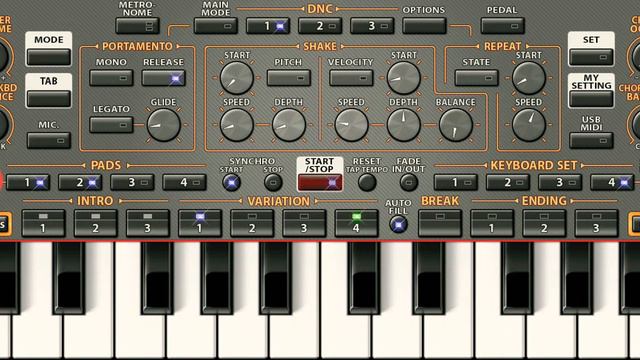The image size is (640, 360).
Task: Select Variation 1
Action: [200, 223]
